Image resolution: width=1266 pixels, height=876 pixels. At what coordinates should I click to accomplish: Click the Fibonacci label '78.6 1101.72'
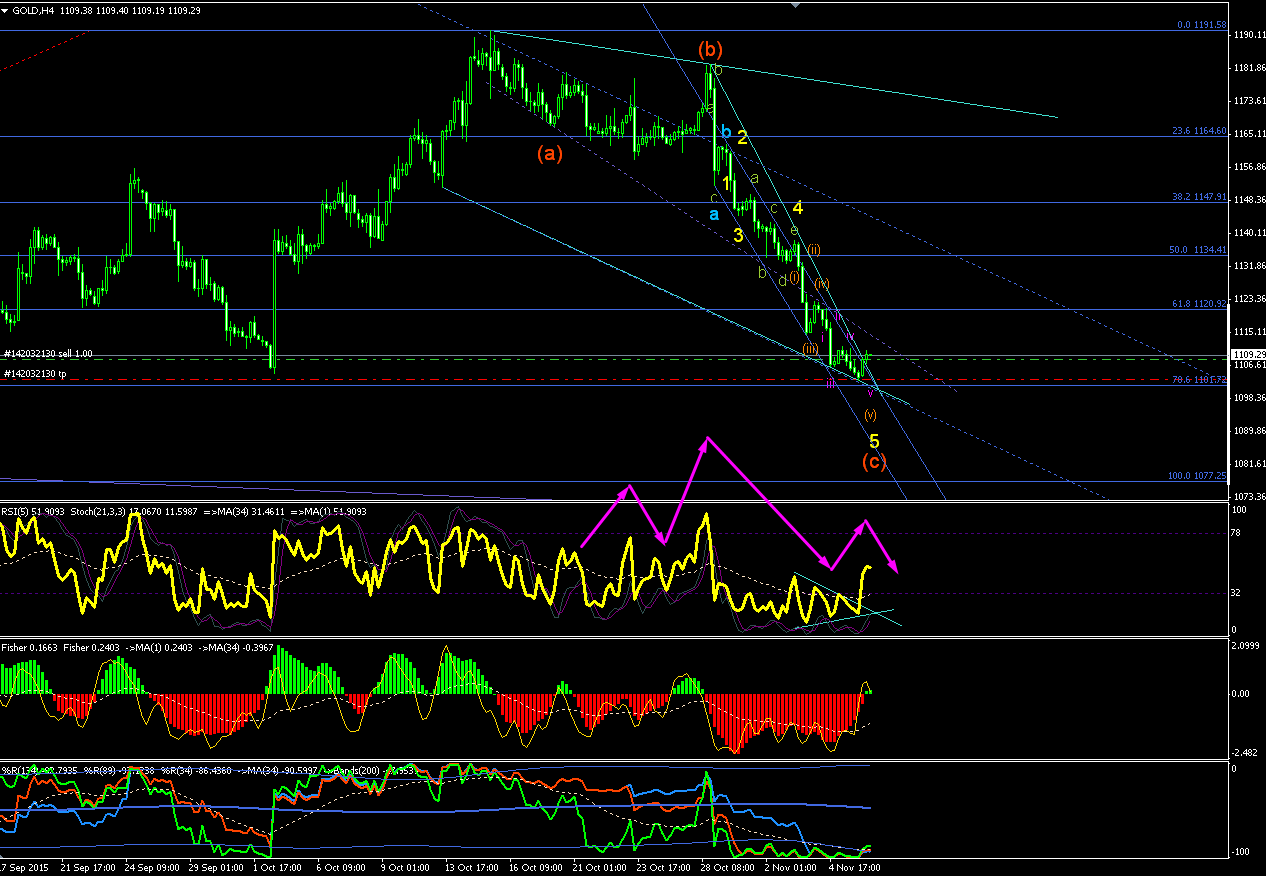pyautogui.click(x=1199, y=379)
